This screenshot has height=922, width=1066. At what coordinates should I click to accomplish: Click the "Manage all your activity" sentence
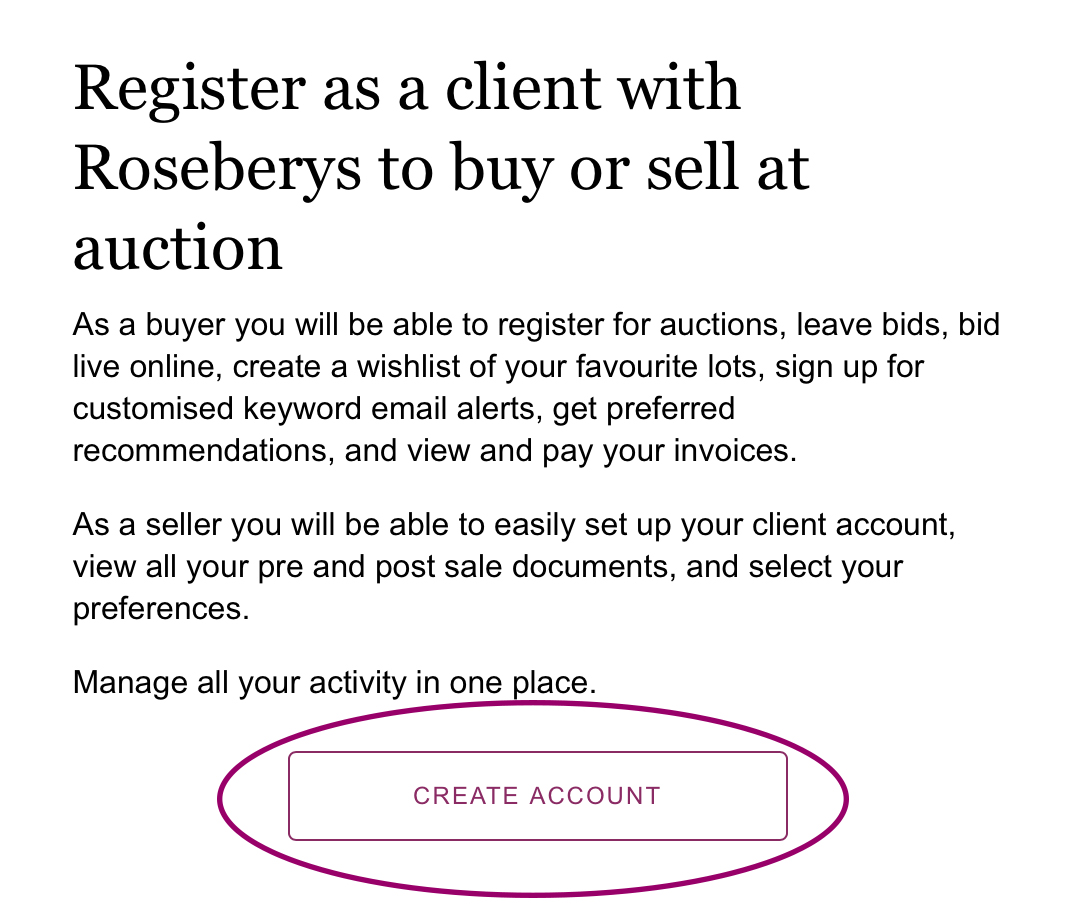[334, 683]
